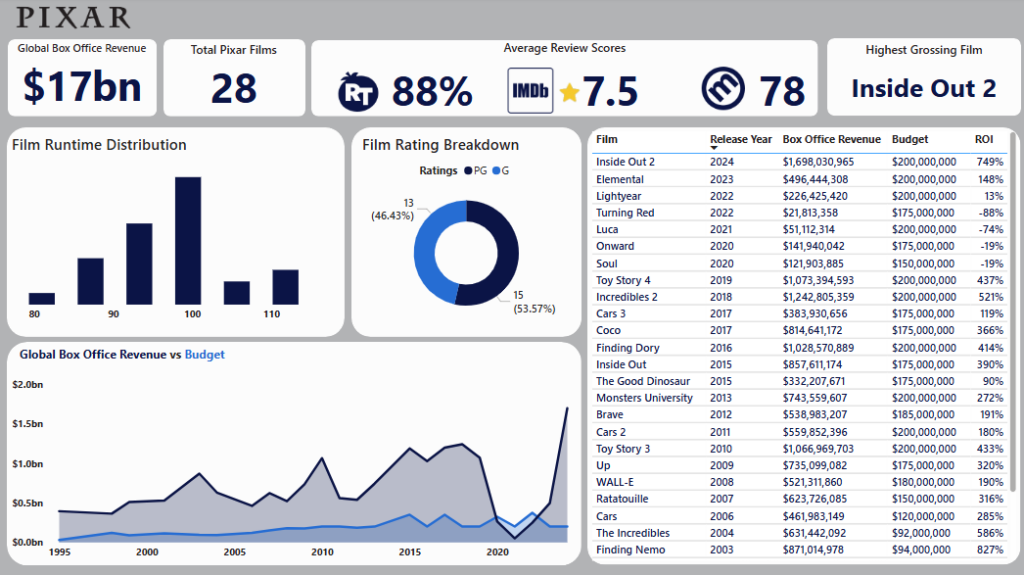Click the G legend marker
The height and width of the screenshot is (575, 1024).
coord(496,171)
